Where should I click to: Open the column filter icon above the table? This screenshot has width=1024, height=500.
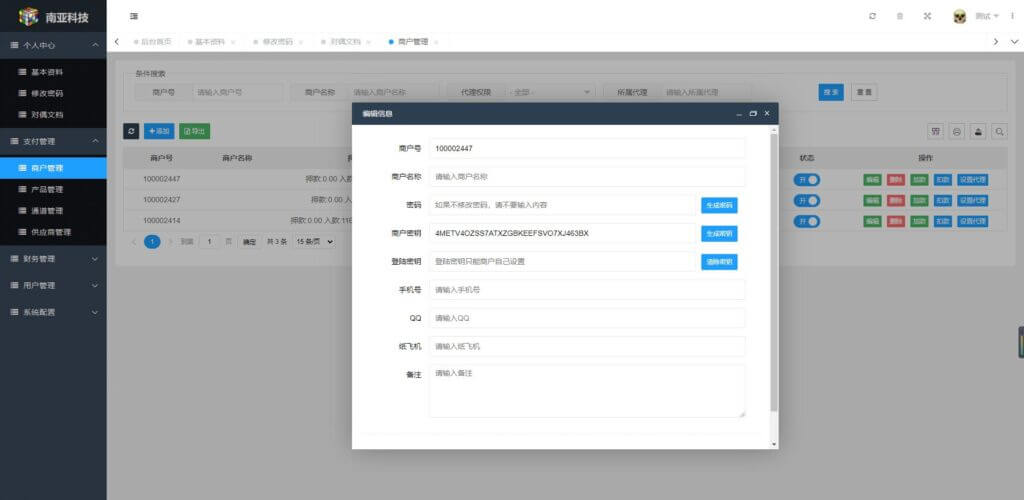point(936,131)
